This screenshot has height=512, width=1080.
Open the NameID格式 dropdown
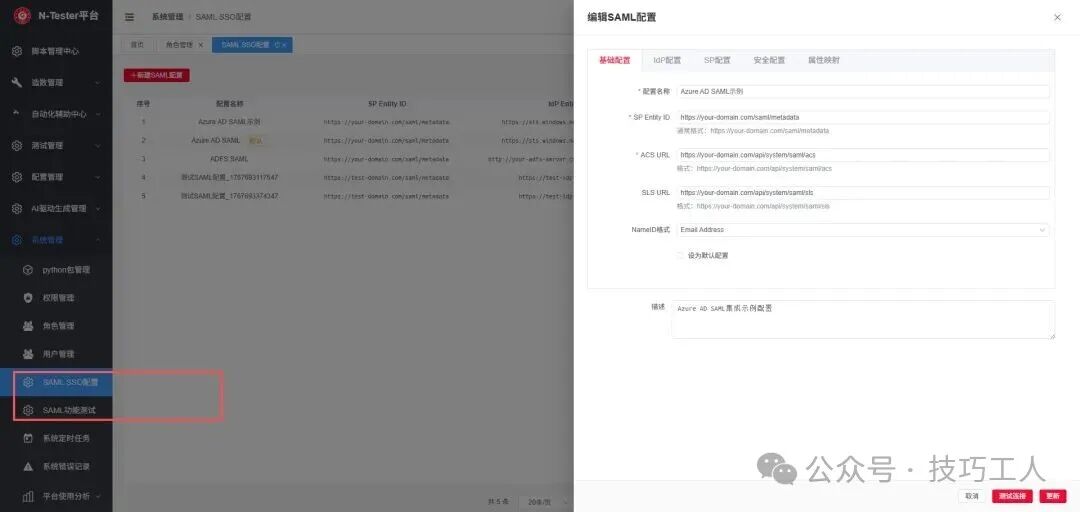[862, 229]
